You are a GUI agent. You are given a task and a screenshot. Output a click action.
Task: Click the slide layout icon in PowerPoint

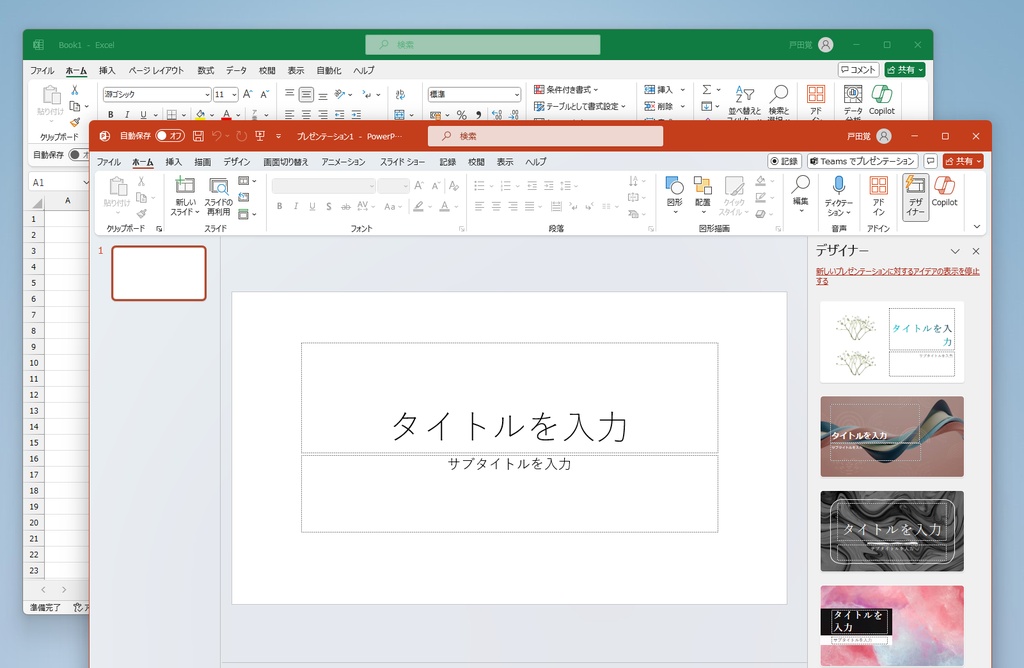coord(244,181)
